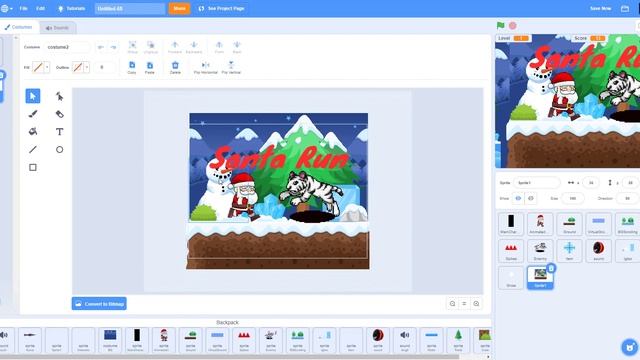
Task: Open the My Stuff folder icon
Action: (x=625, y=8)
